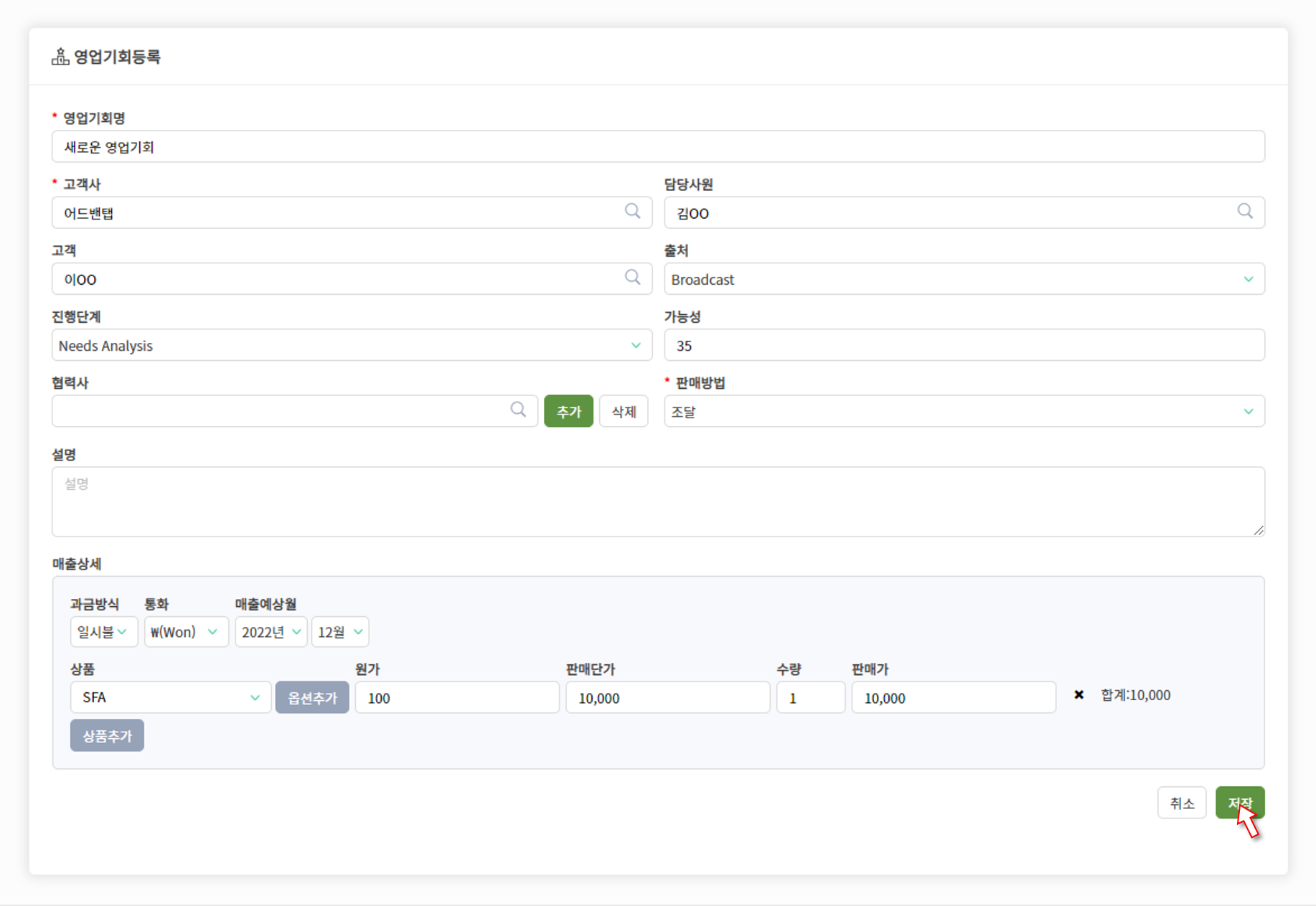Click the 옵션추가 button
The image size is (1316, 906).
click(312, 698)
